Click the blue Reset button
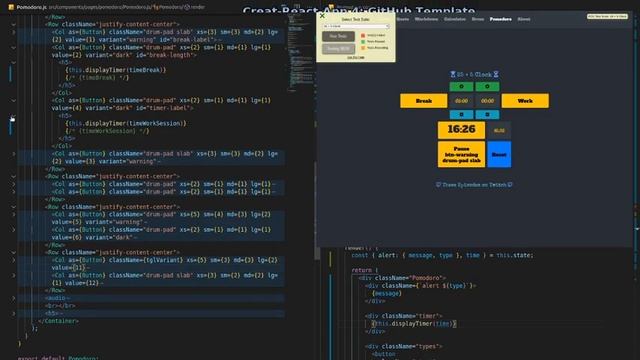640x360 pixels. 499,154
